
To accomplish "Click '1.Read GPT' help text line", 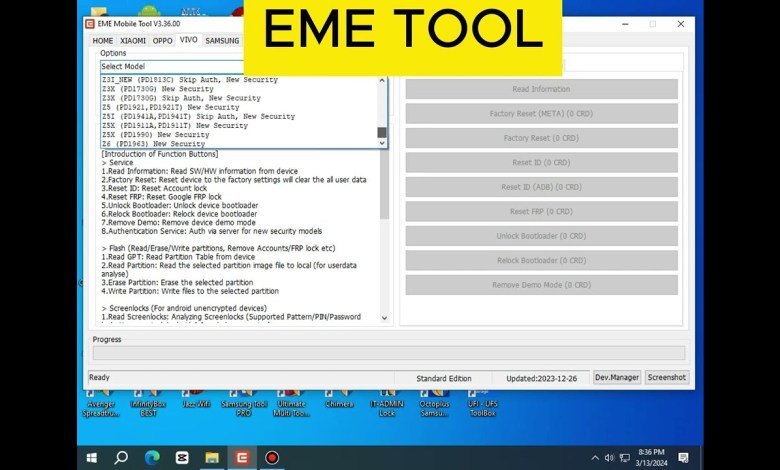I will (178, 257).
